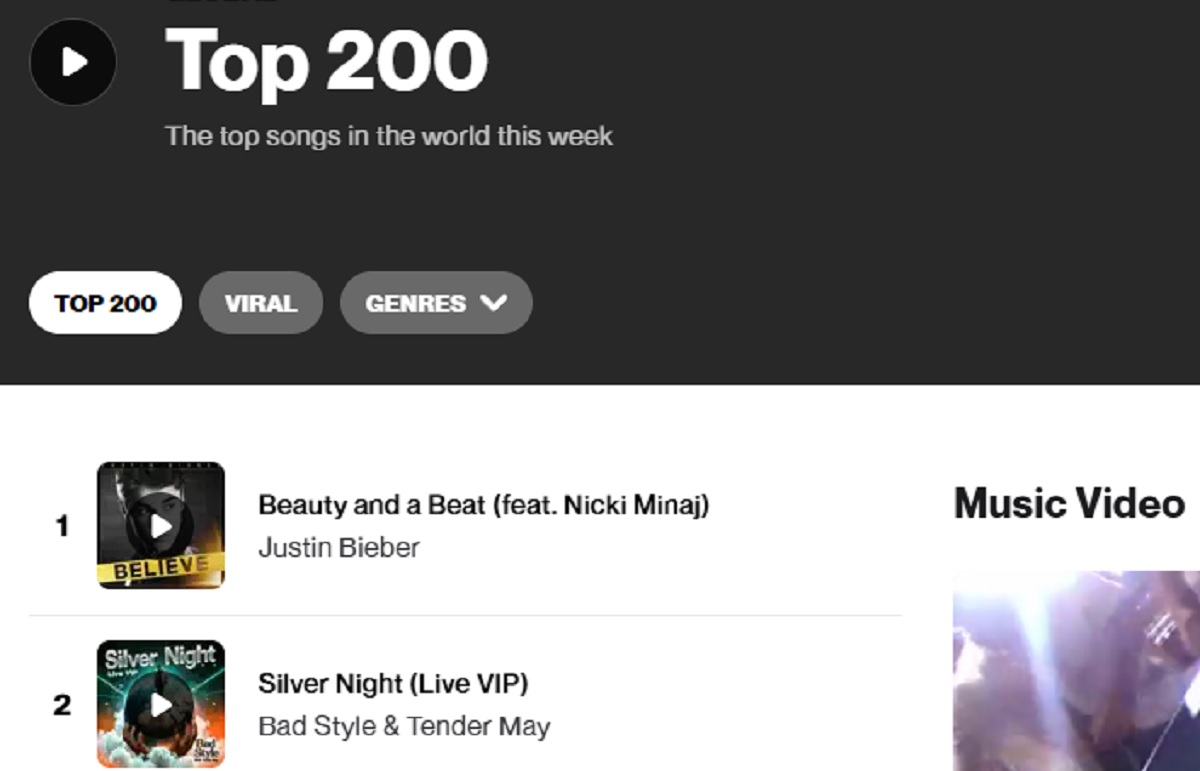Click the top songs this week subtitle
1200x771 pixels.
click(x=388, y=136)
